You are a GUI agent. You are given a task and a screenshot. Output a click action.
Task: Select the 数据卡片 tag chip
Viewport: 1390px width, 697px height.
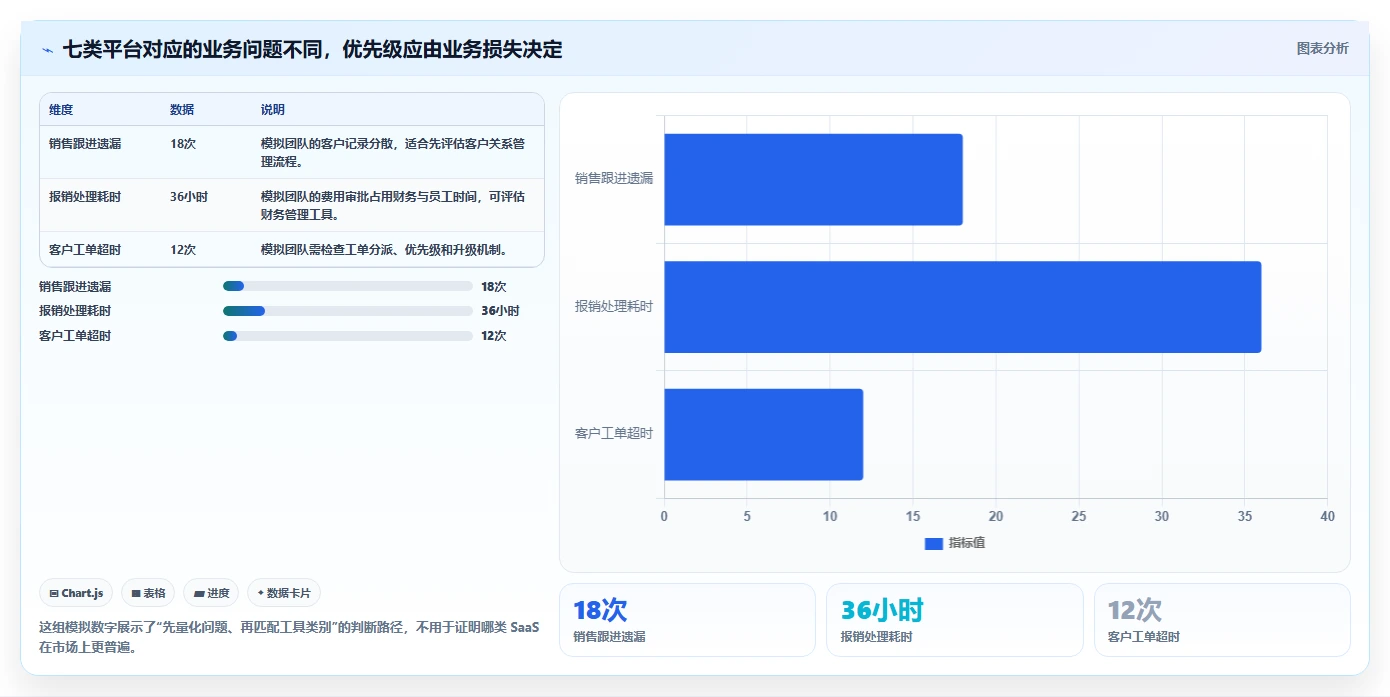pos(284,593)
